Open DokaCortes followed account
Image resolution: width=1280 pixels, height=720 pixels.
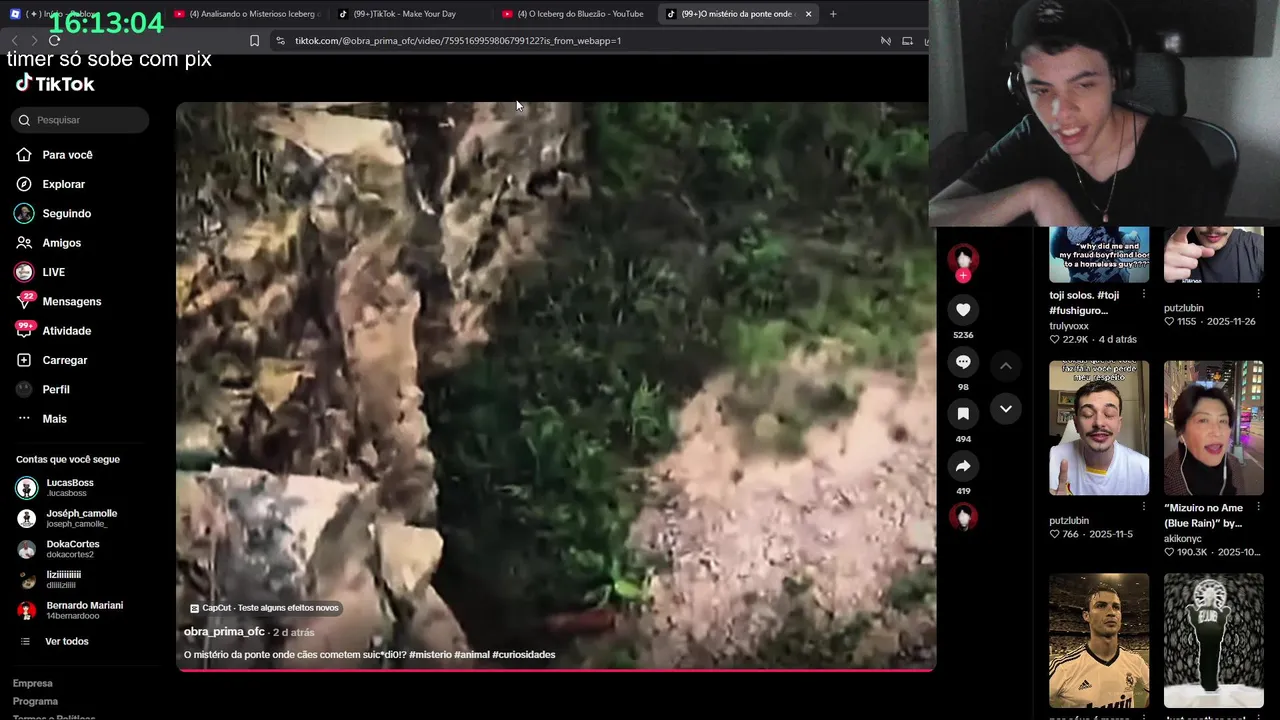coord(70,549)
